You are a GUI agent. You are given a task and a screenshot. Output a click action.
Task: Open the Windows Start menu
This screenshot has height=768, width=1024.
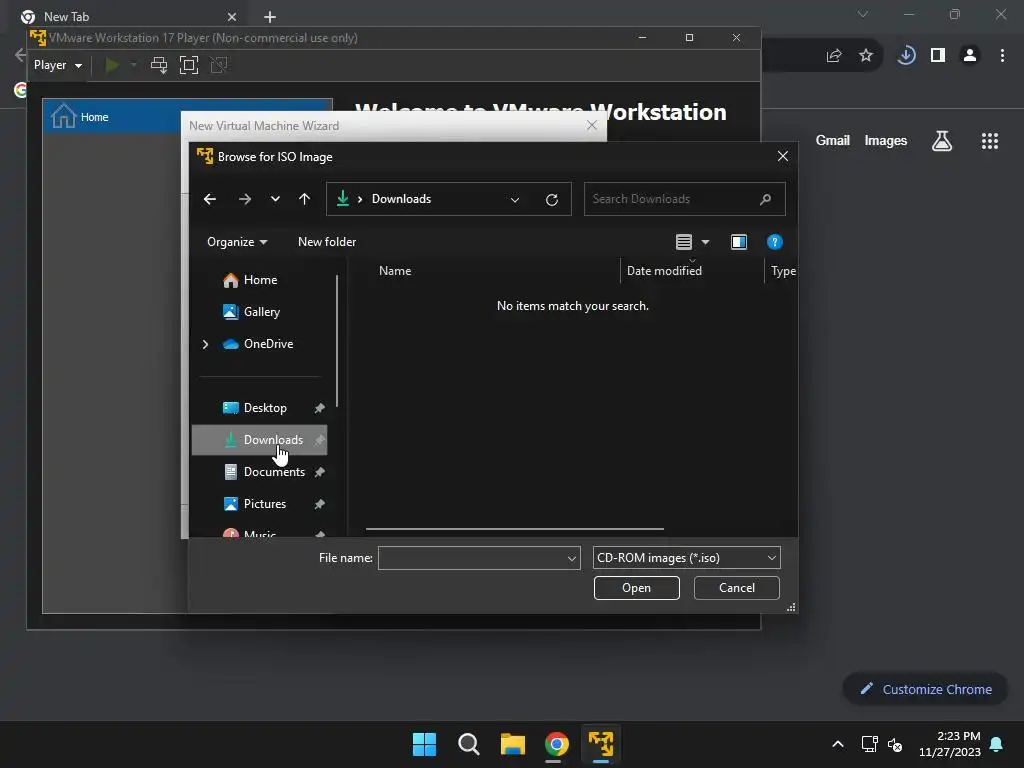424,744
